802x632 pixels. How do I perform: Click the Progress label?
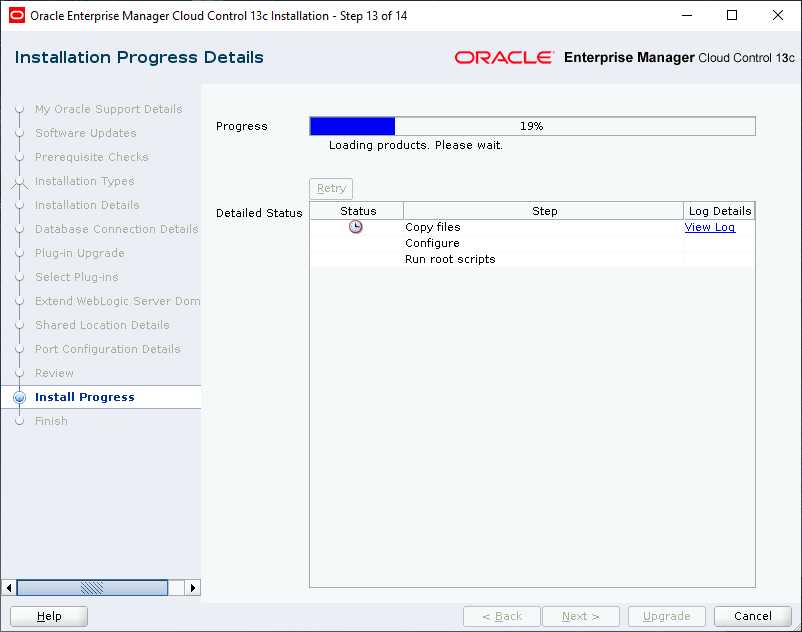coord(241,126)
